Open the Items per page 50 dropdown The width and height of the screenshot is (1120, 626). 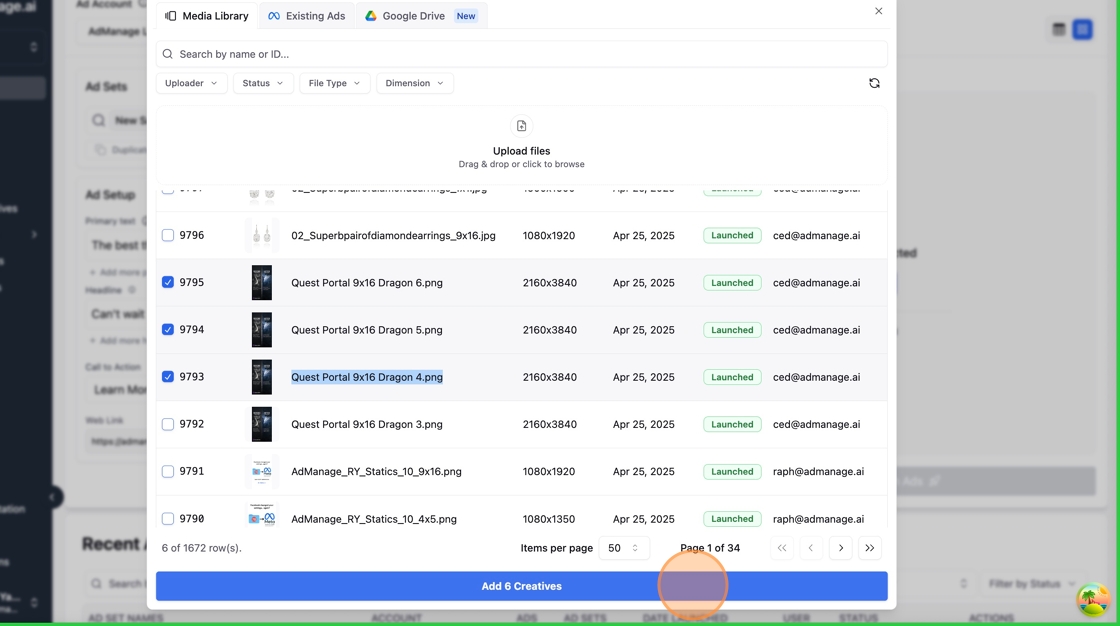(x=624, y=548)
